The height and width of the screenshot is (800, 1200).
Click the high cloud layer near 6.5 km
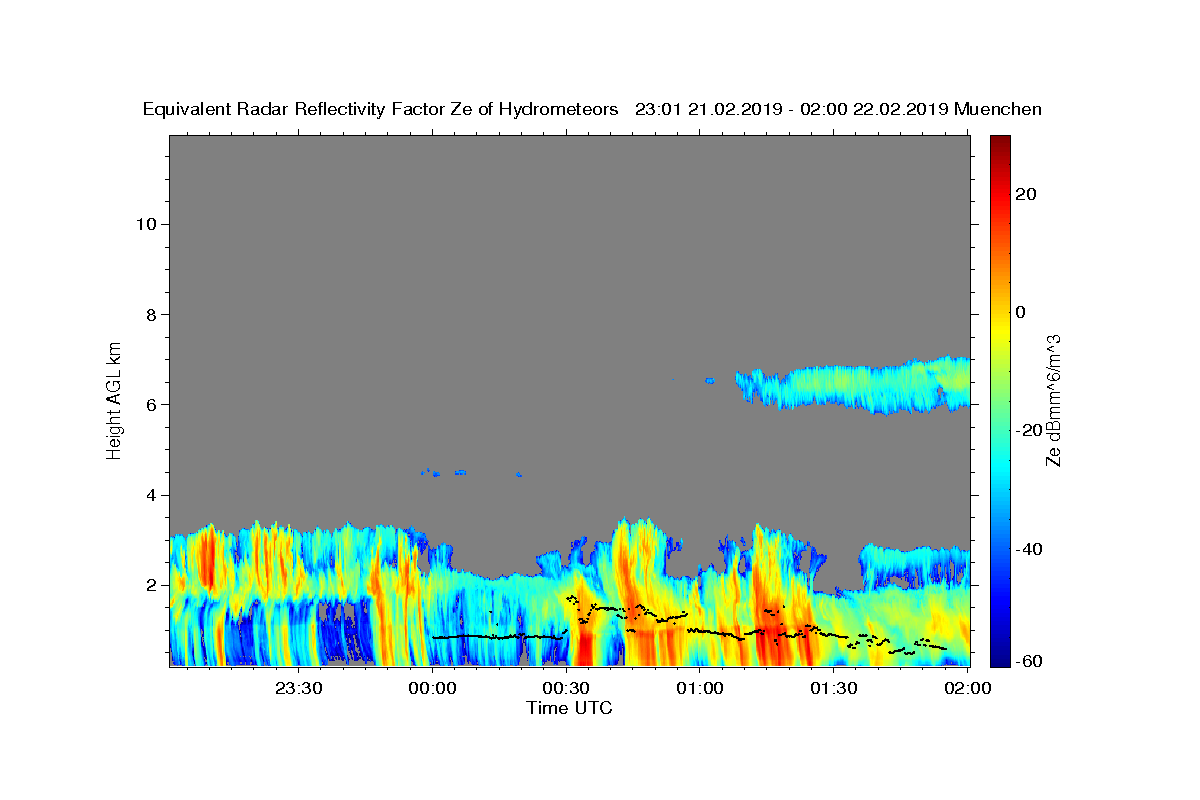852,386
